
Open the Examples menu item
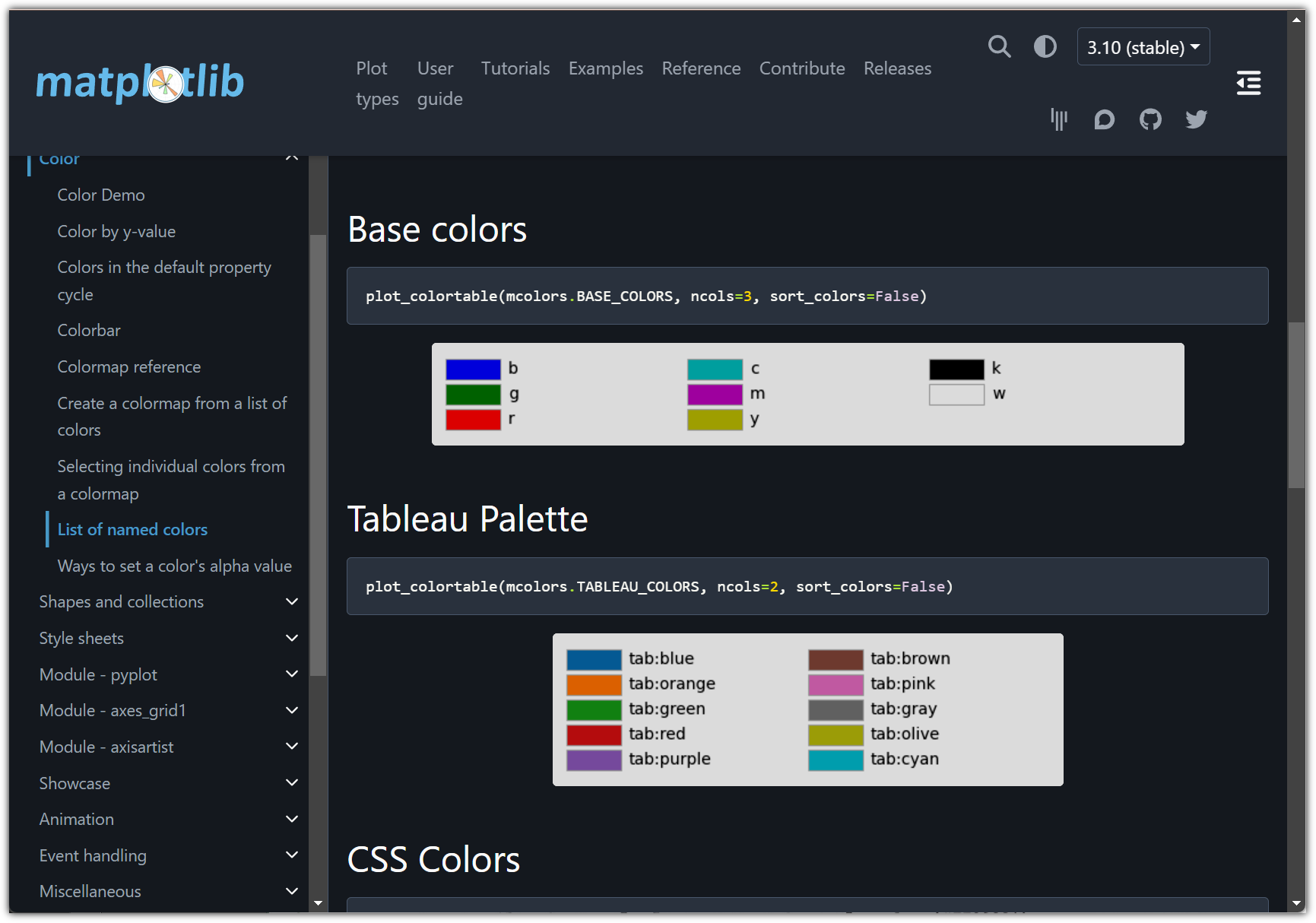[605, 68]
